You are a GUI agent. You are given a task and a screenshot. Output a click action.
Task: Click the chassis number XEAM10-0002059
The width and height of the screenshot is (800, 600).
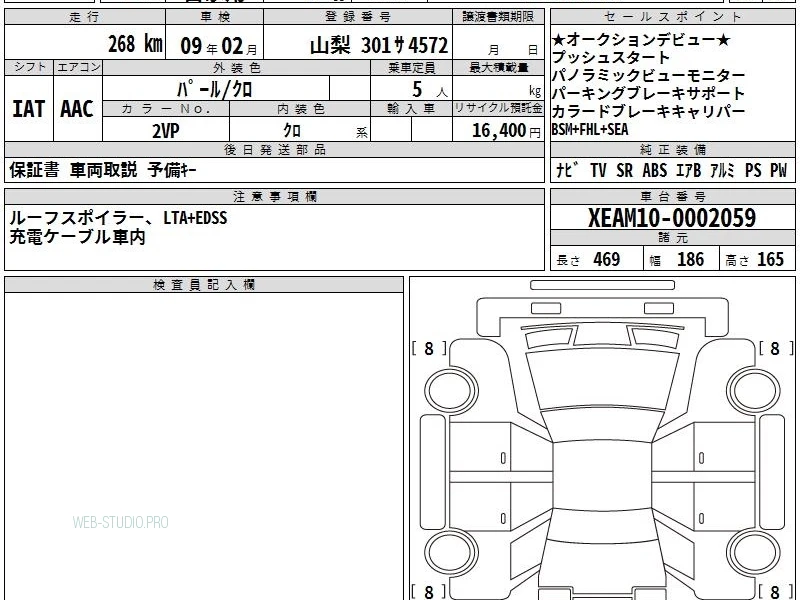tap(672, 218)
